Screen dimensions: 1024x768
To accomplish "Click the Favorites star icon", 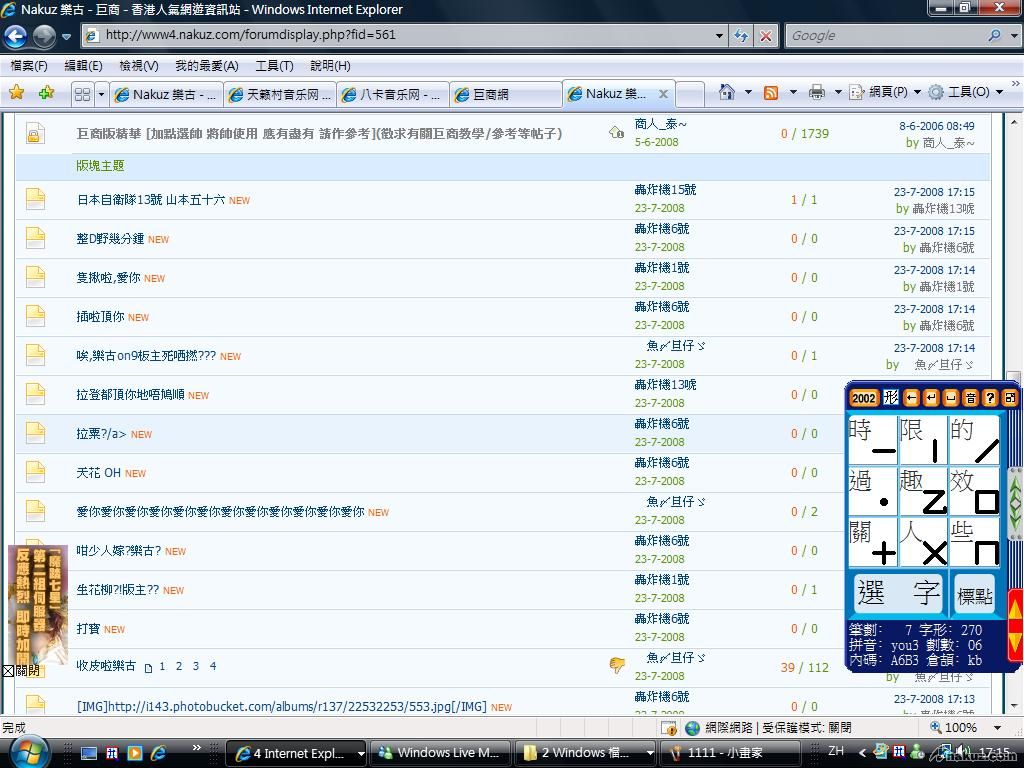I will click(16, 93).
